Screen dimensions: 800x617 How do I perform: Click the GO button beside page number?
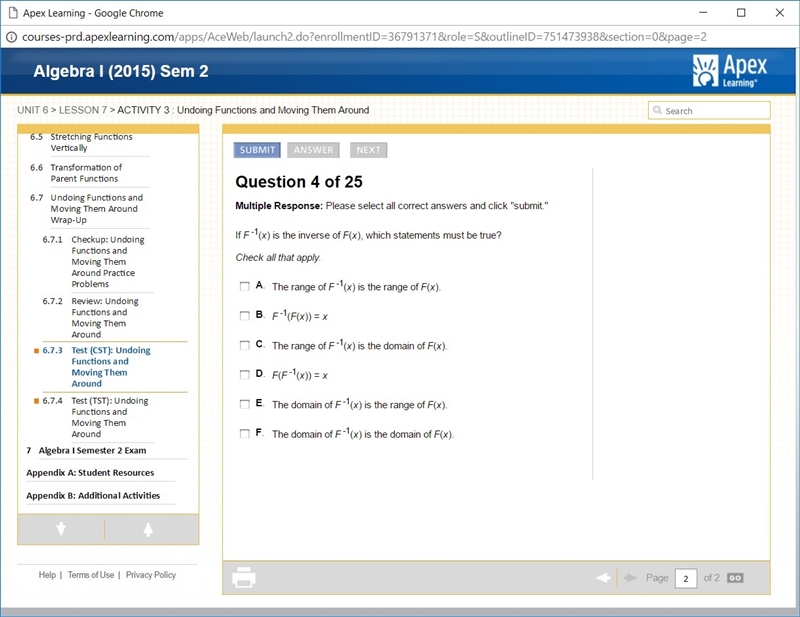(x=735, y=578)
